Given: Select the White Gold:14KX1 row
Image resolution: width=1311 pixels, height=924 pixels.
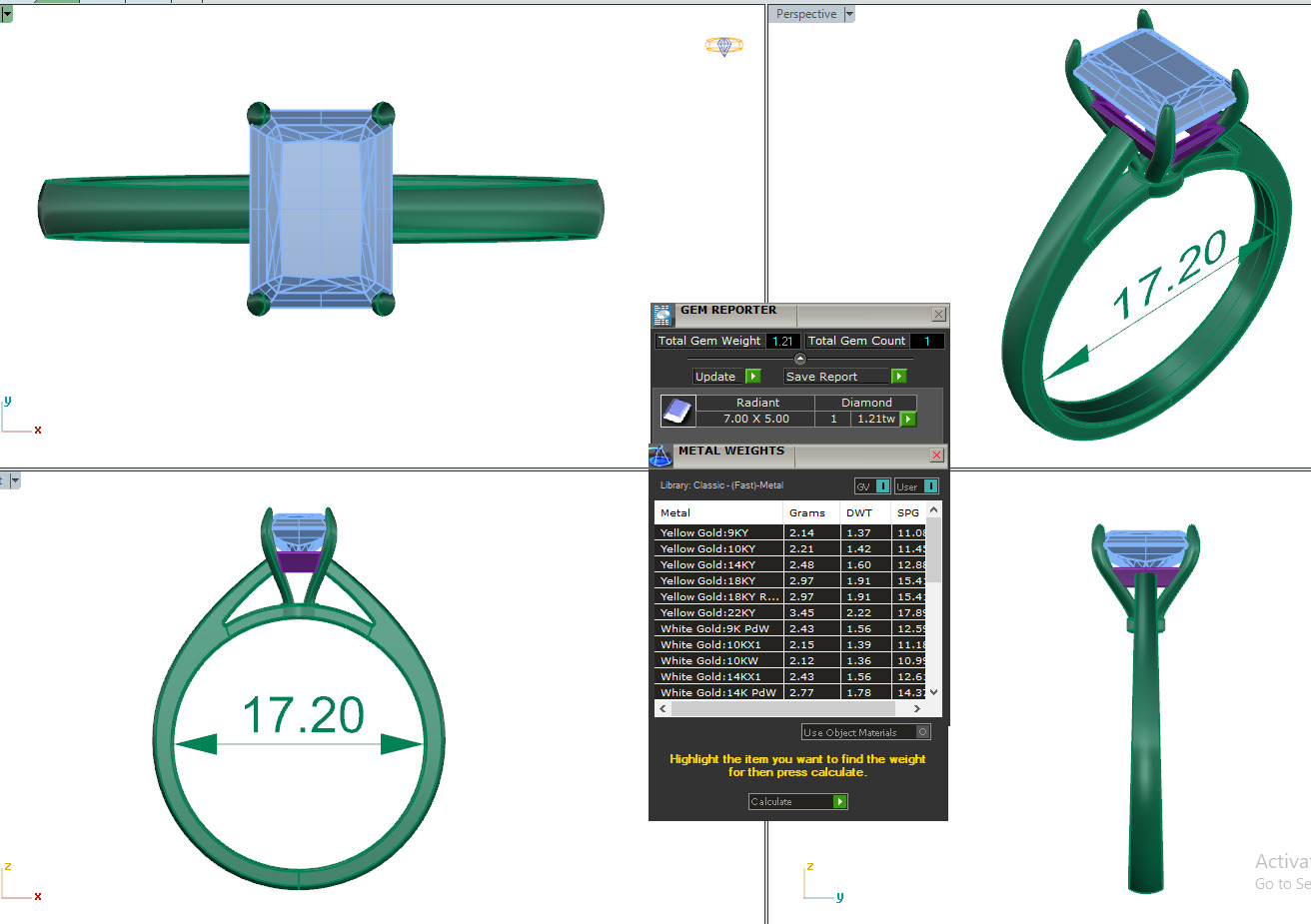Looking at the screenshot, I should point(790,676).
